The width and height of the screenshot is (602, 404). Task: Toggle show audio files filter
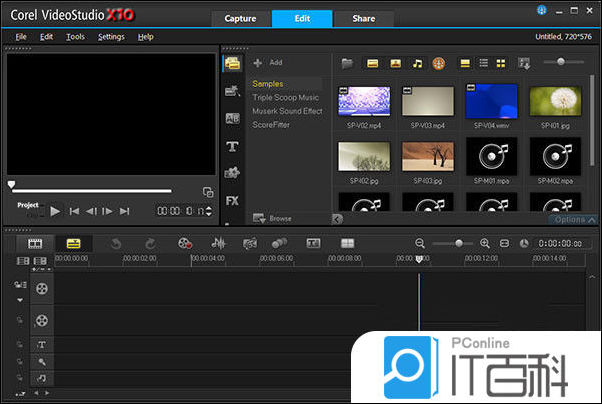click(417, 63)
